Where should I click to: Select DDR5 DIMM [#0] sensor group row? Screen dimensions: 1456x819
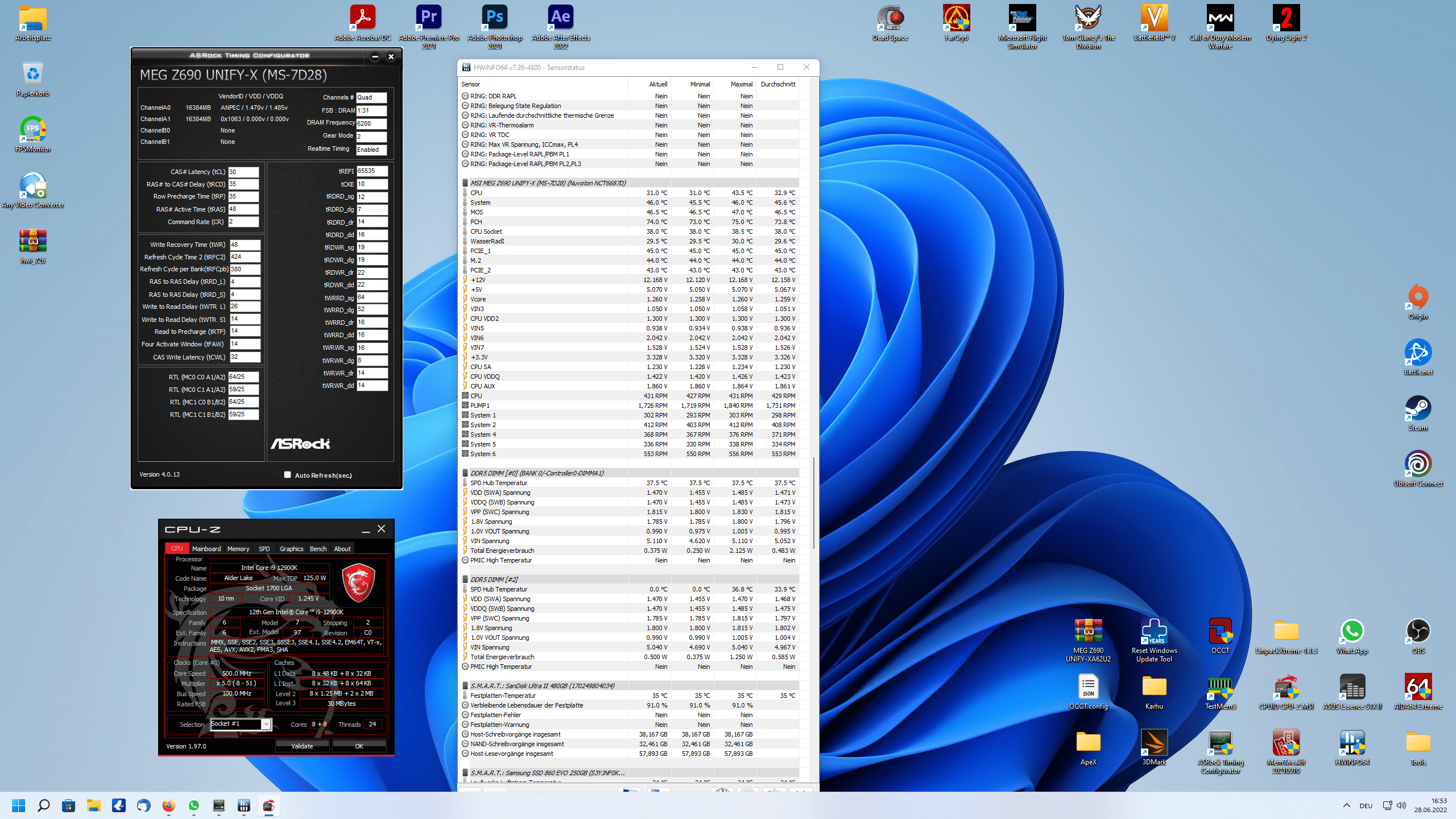629,473
